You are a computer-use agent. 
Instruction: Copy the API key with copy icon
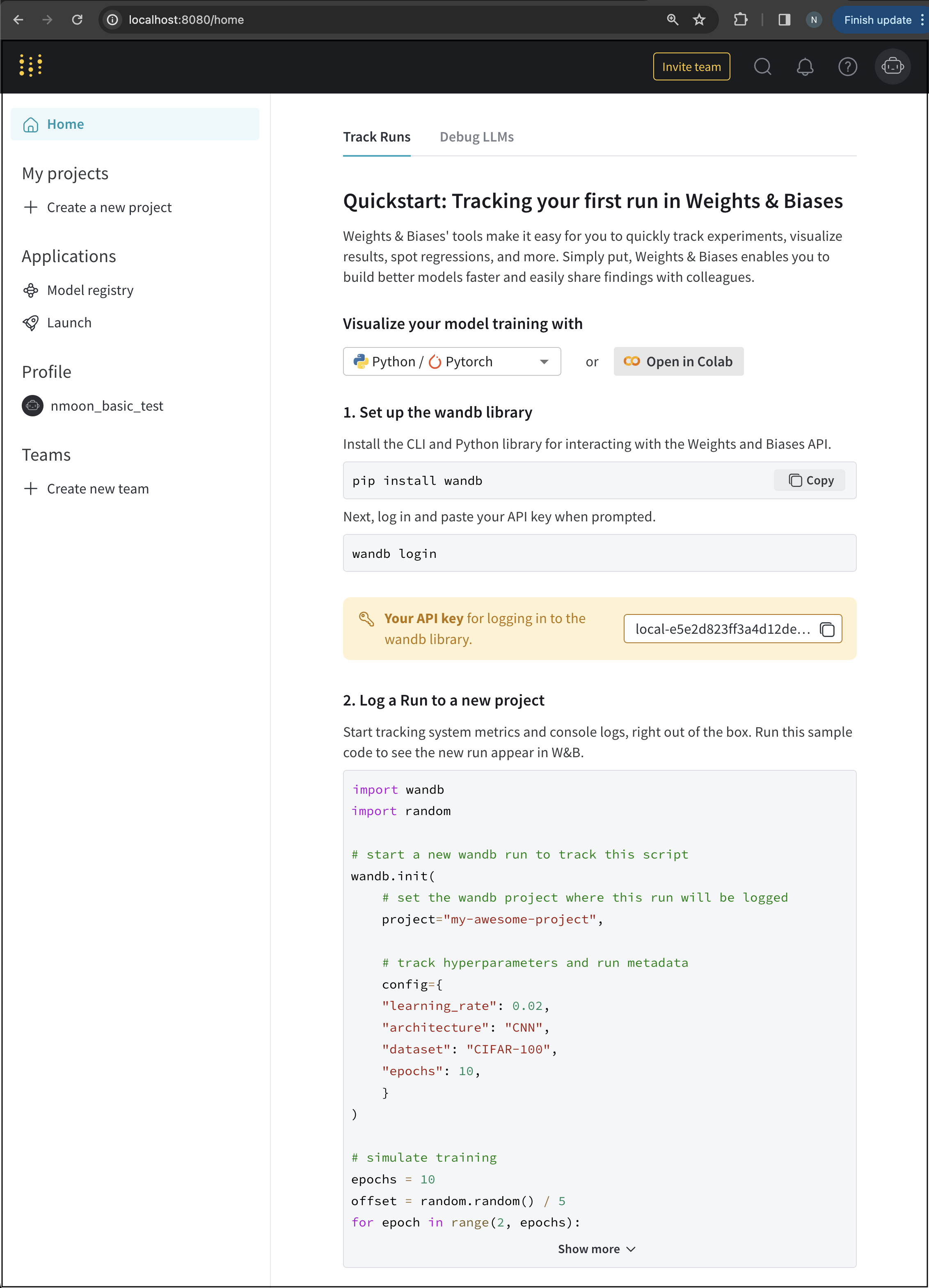point(827,629)
